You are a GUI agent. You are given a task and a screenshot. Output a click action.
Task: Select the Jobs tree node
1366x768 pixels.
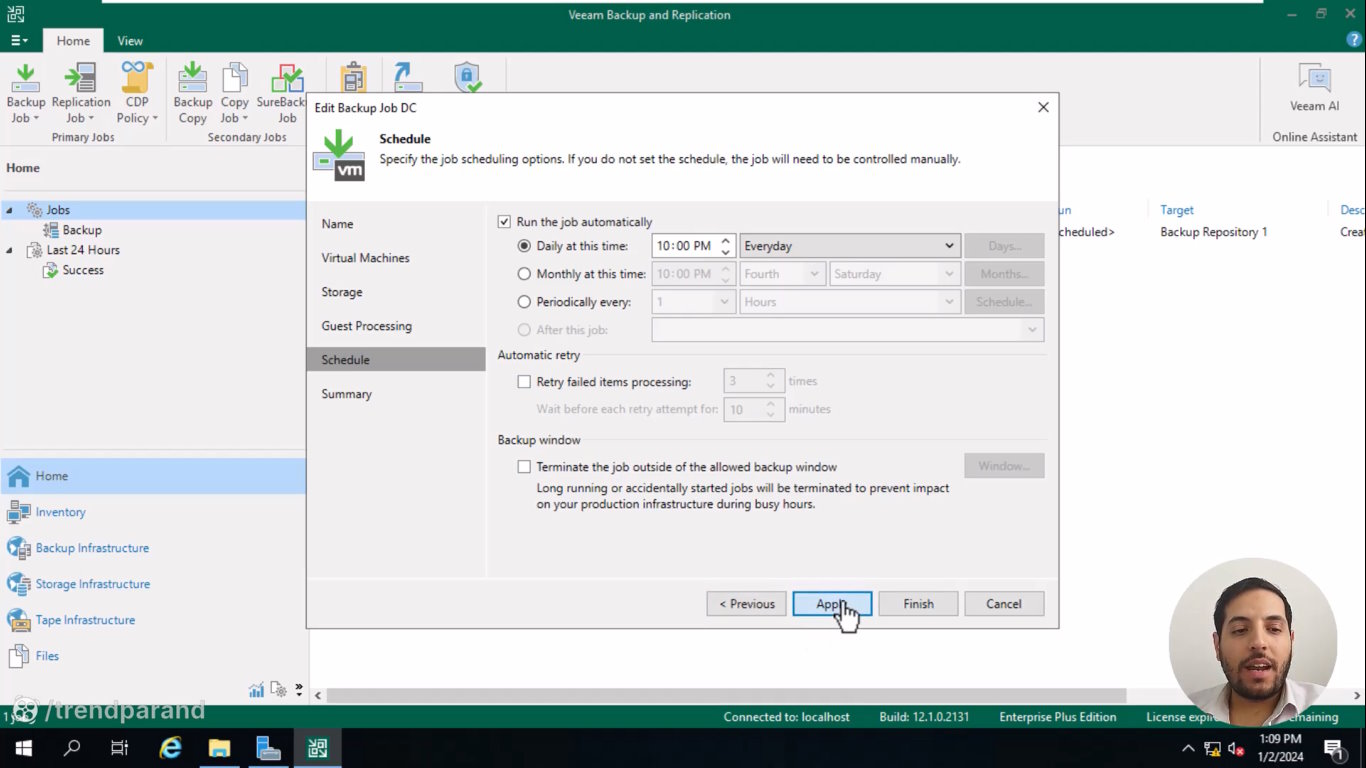[x=58, y=210]
